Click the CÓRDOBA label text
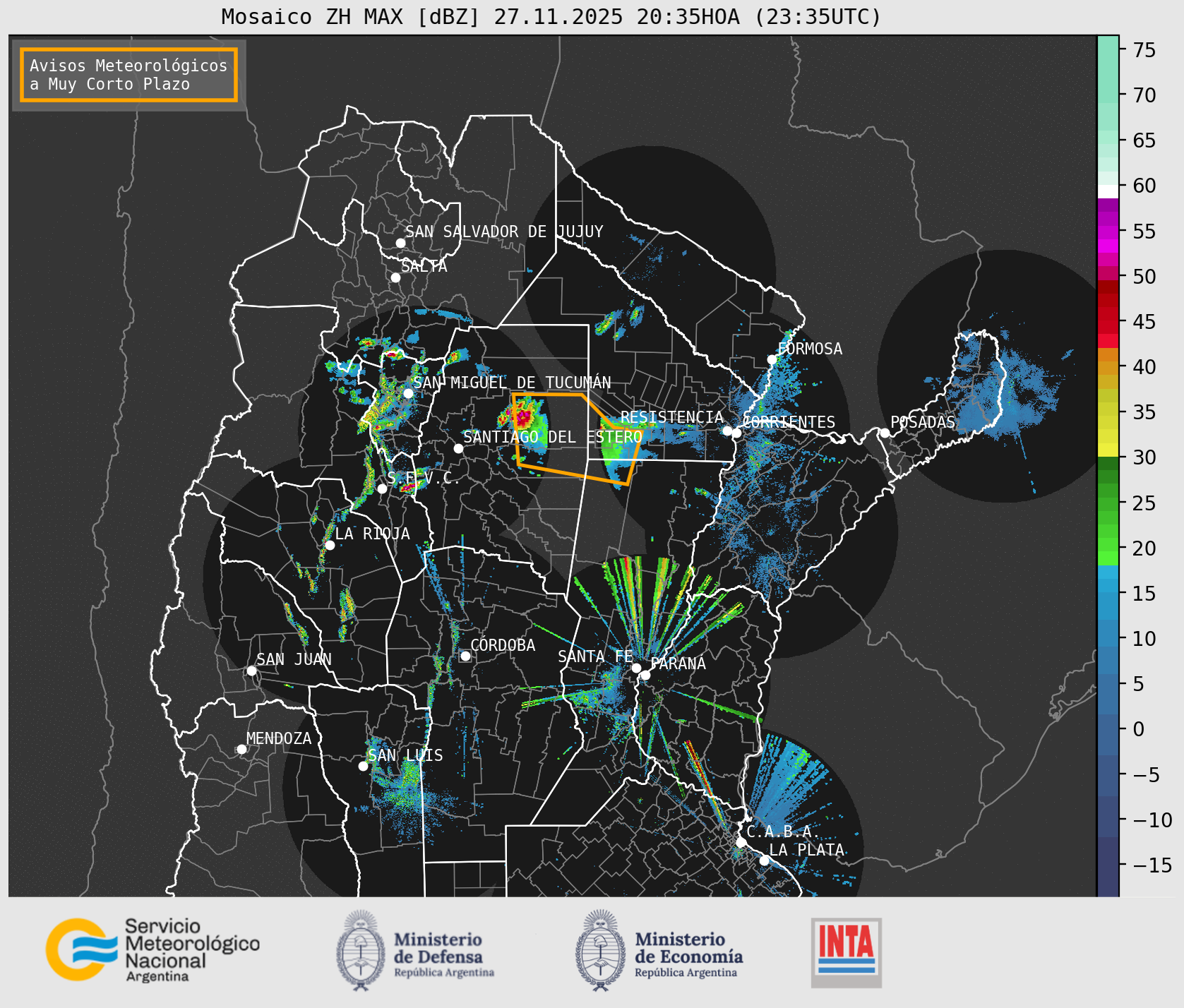The image size is (1184, 1008). coord(503,645)
